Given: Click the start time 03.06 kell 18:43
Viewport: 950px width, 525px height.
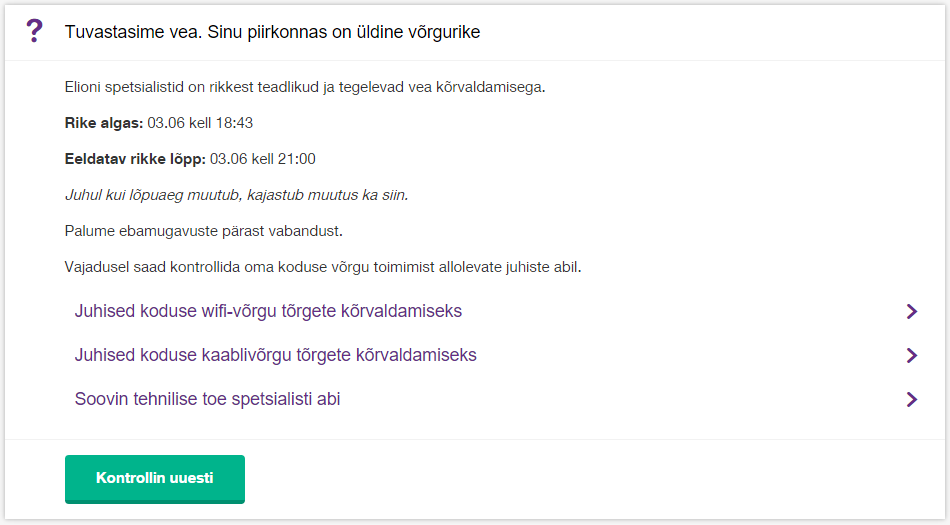Looking at the screenshot, I should point(200,123).
